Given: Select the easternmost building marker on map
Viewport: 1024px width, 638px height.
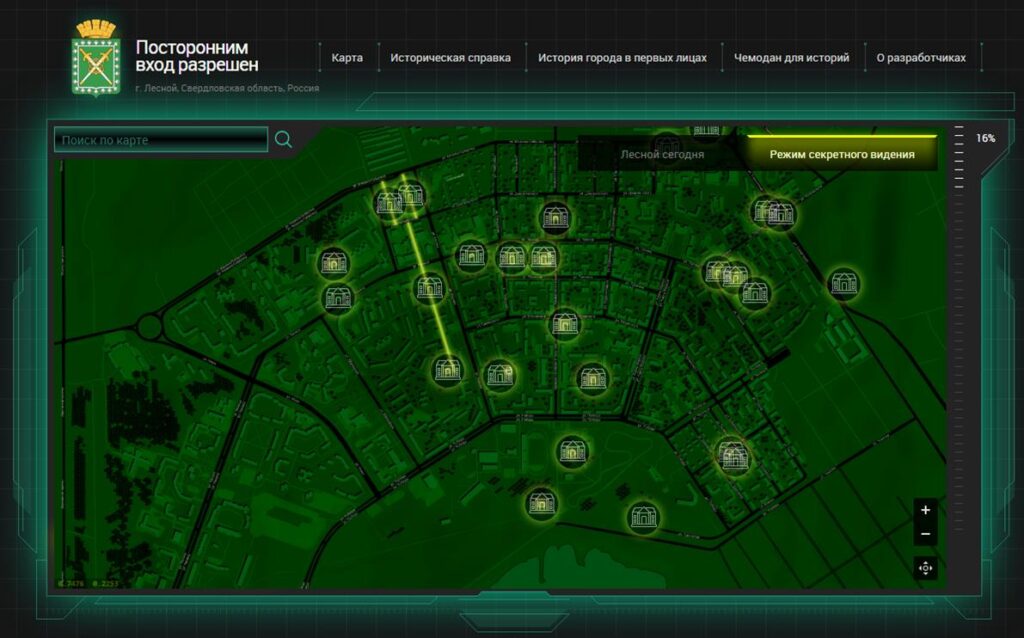Looking at the screenshot, I should pos(844,284).
